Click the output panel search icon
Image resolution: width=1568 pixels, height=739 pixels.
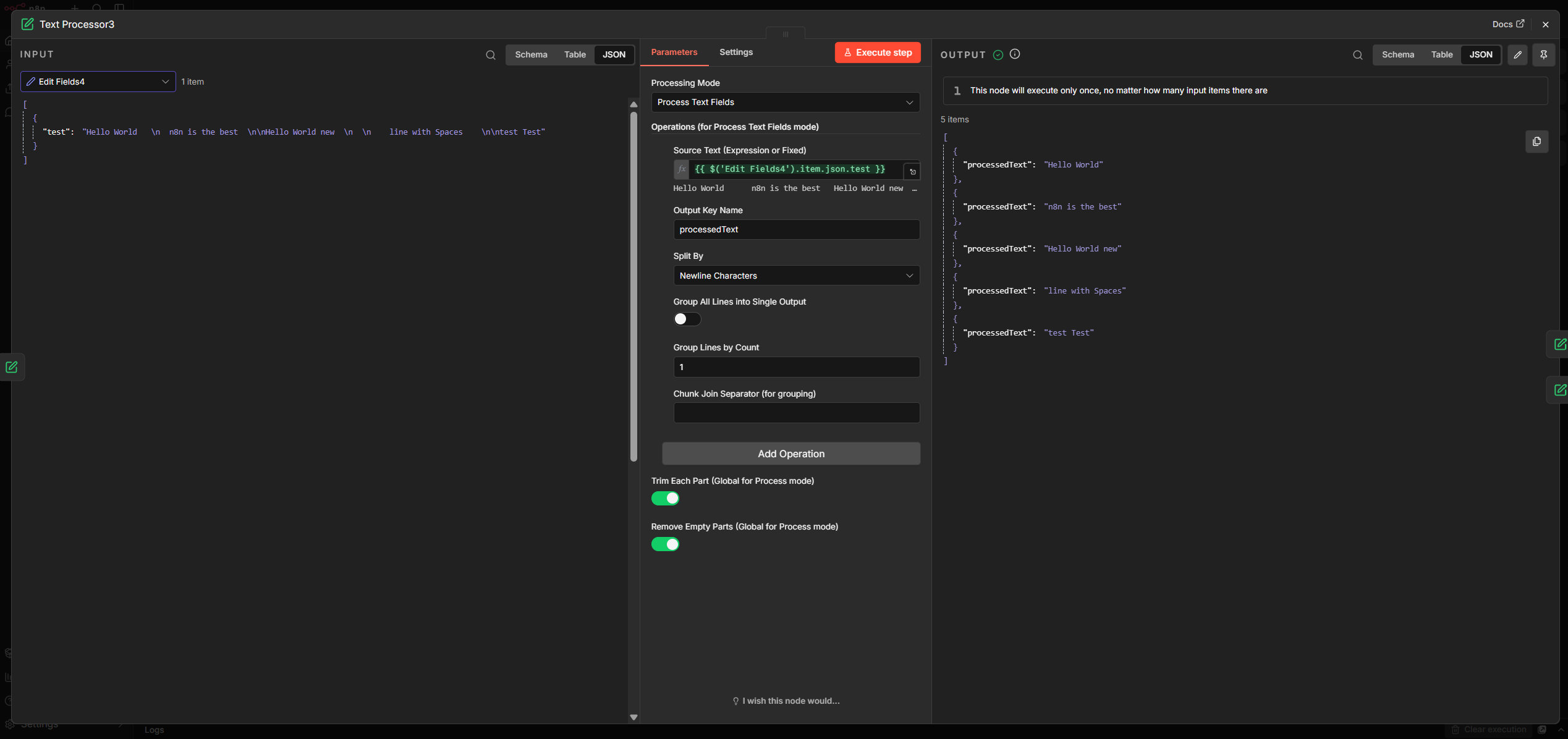1357,55
